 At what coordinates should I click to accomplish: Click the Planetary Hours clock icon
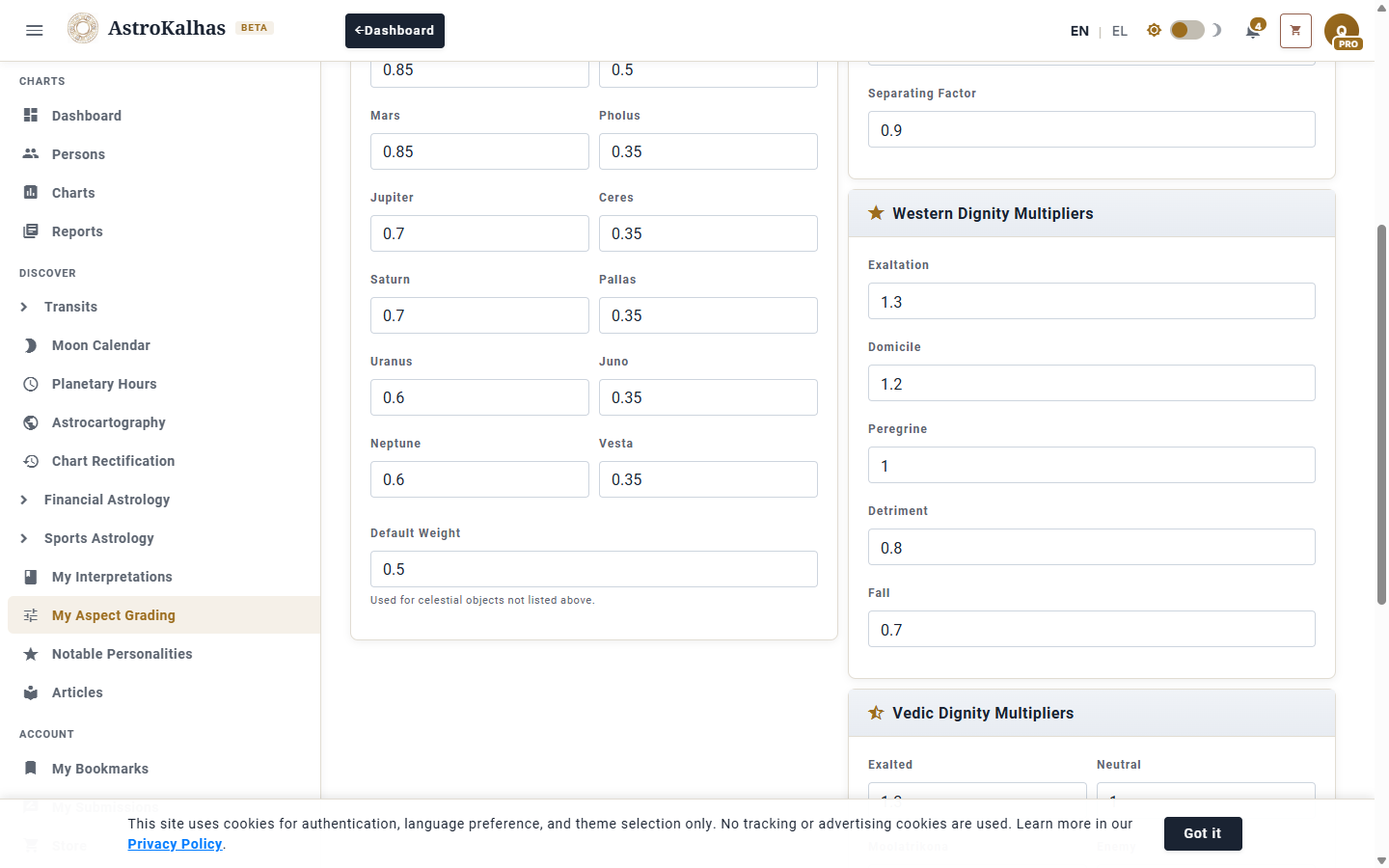[x=31, y=384]
